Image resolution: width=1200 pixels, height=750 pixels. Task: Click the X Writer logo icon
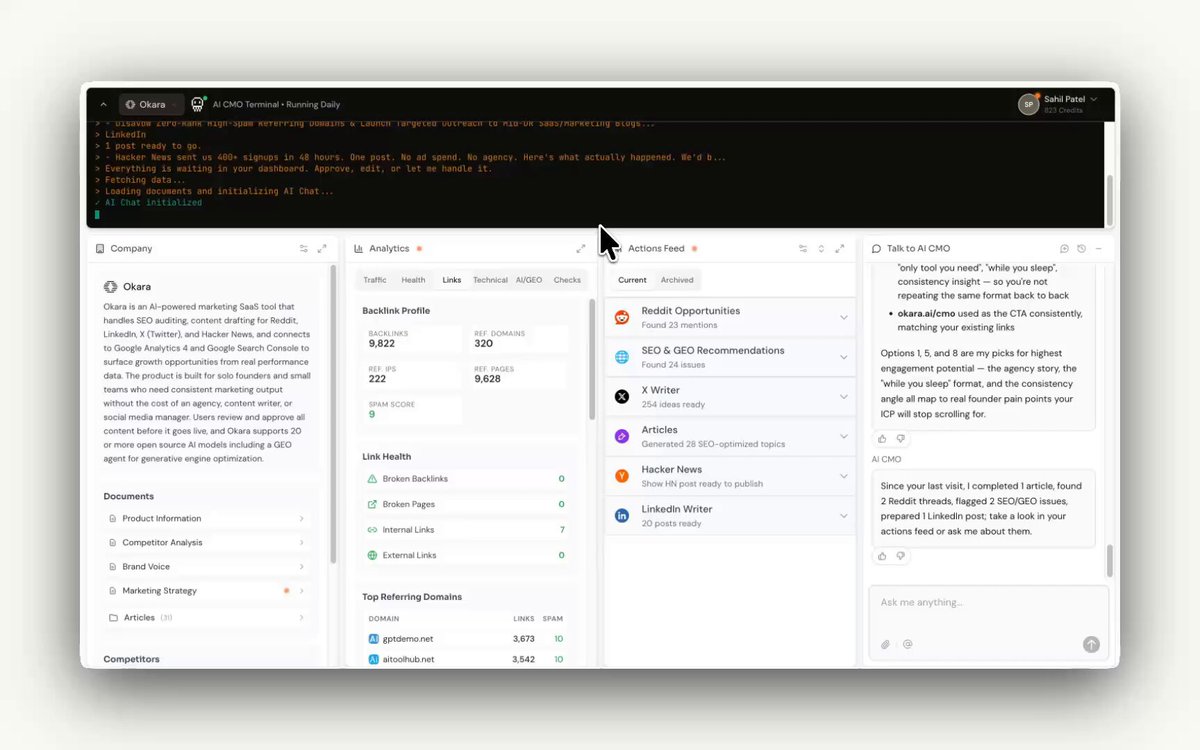point(622,397)
